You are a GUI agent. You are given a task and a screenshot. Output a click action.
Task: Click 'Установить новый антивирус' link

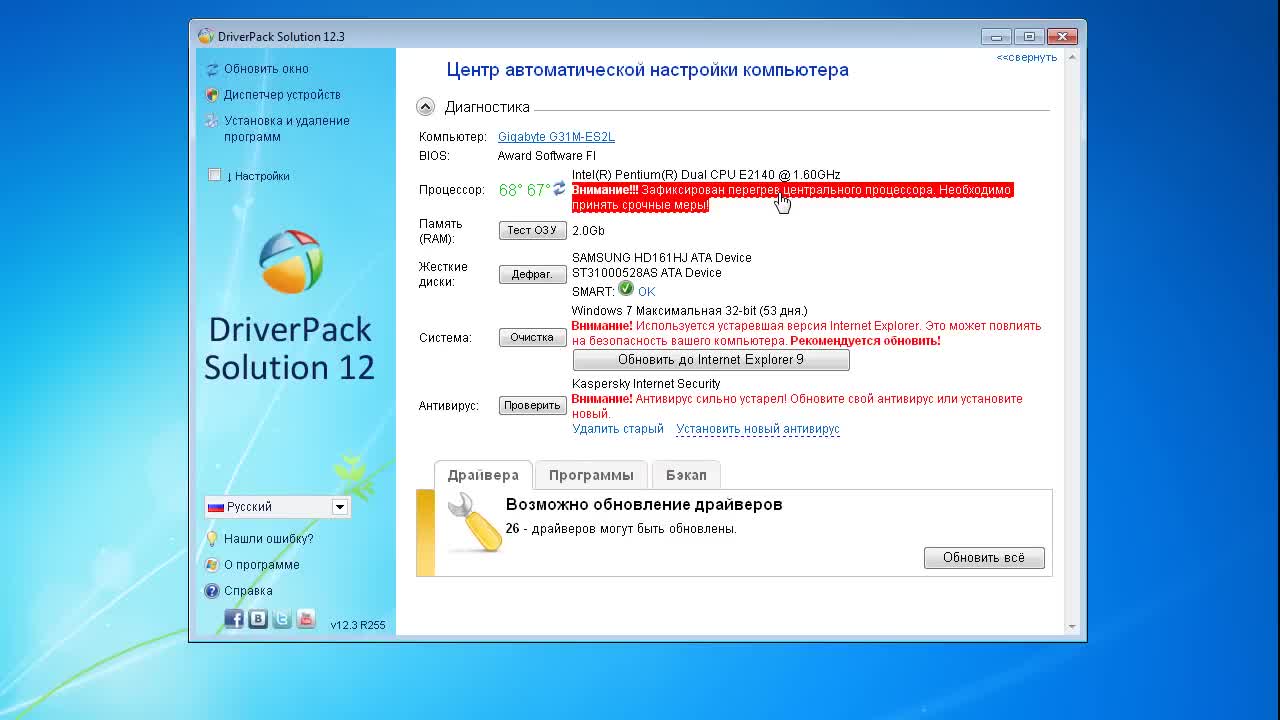758,429
